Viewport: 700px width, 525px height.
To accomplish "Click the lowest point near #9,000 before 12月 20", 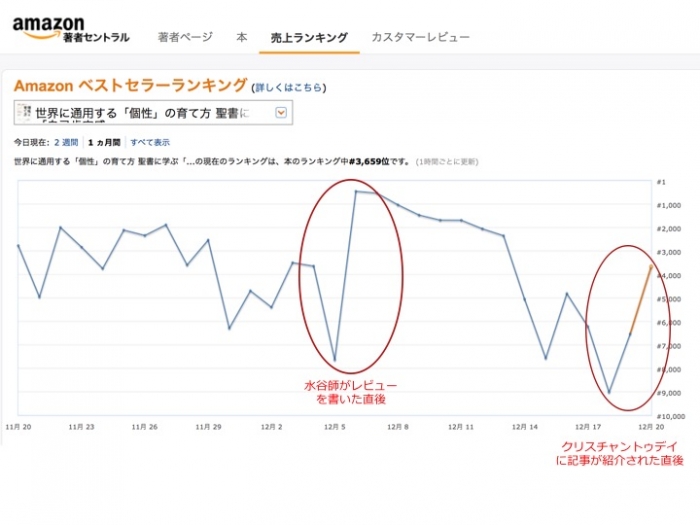I will (x=609, y=392).
